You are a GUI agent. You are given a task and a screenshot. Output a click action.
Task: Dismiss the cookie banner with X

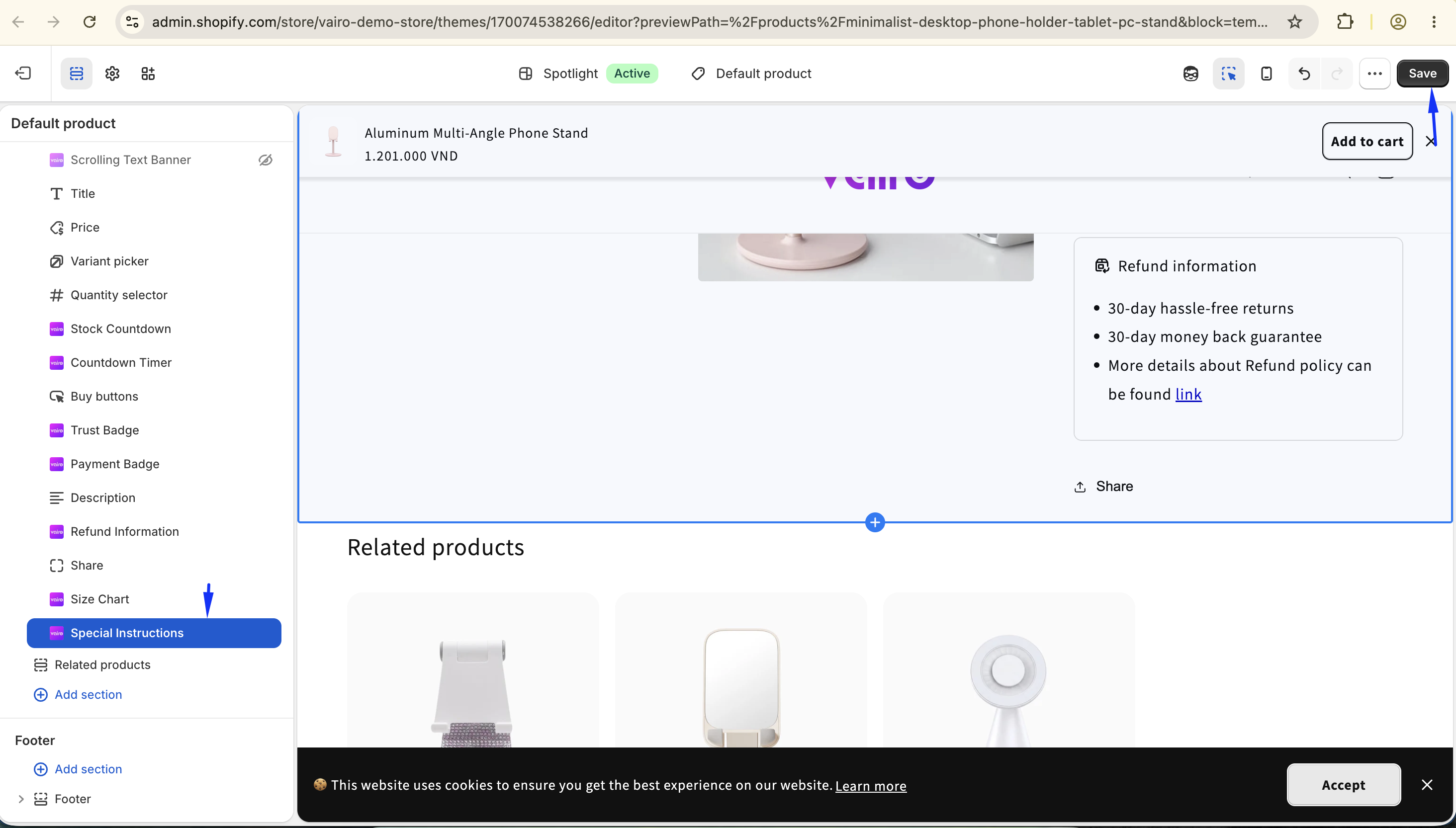tap(1427, 785)
